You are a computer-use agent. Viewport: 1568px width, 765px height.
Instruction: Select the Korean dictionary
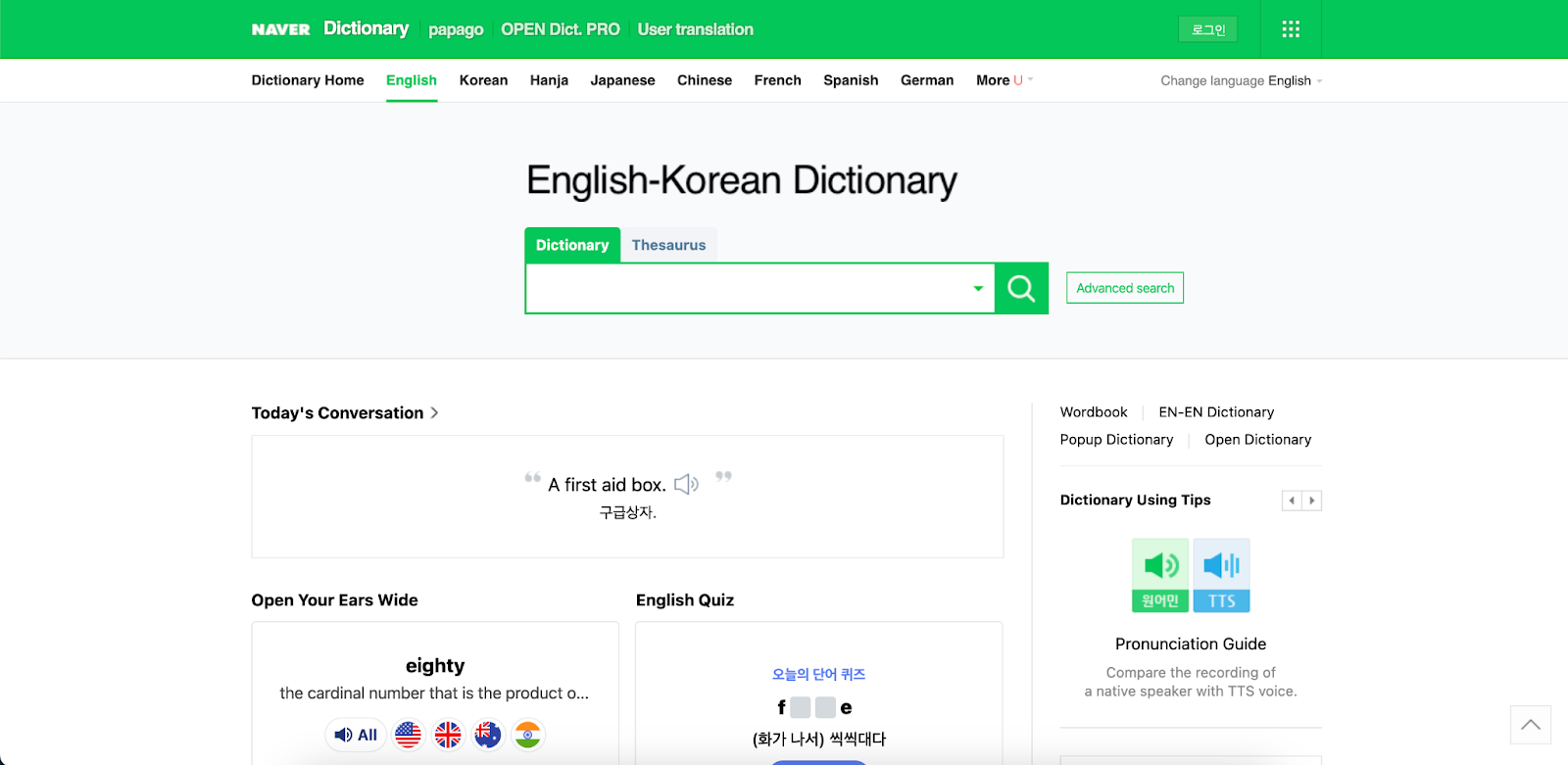point(483,80)
